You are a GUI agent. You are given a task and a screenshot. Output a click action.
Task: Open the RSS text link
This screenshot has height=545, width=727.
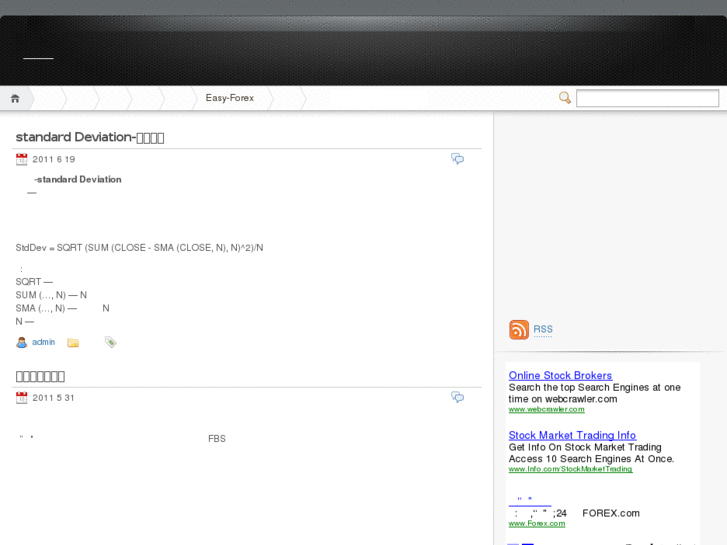pos(542,329)
